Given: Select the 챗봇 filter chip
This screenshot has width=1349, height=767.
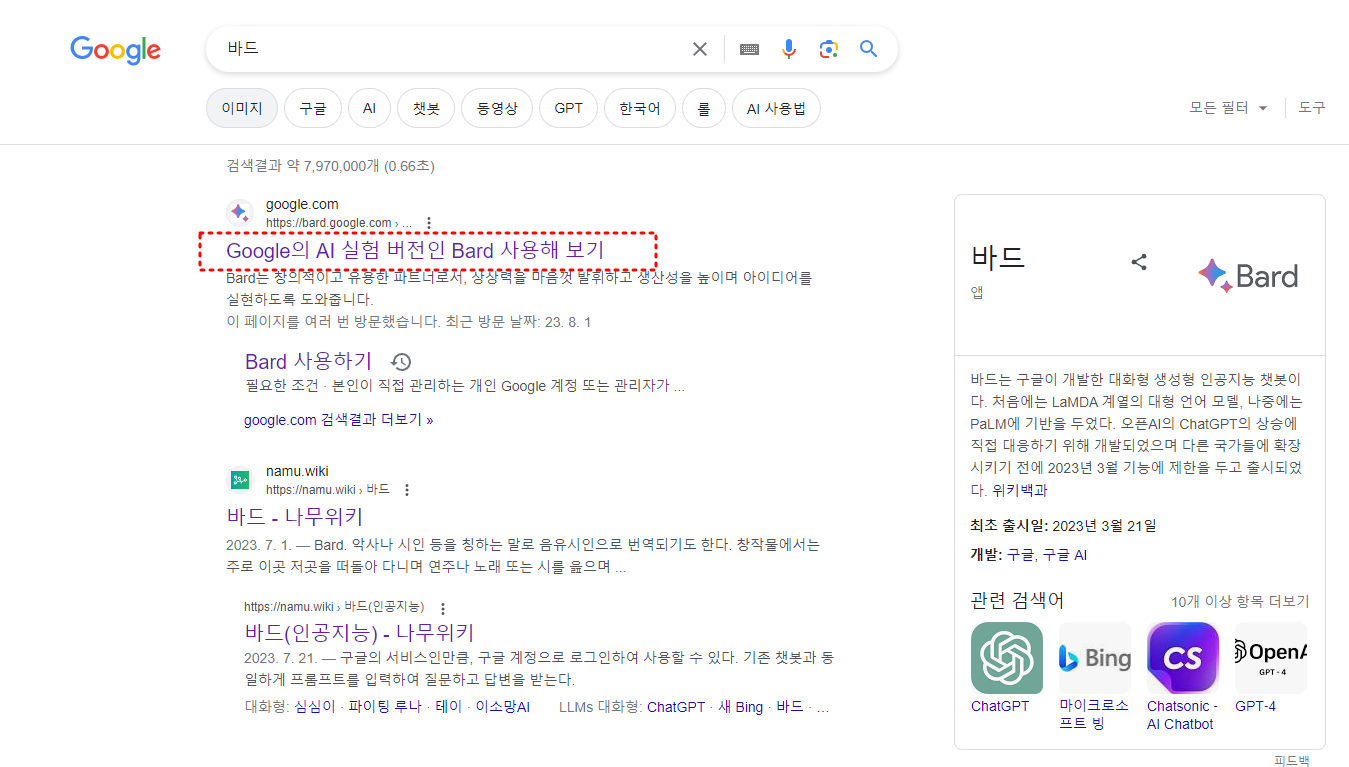Looking at the screenshot, I should [x=426, y=108].
